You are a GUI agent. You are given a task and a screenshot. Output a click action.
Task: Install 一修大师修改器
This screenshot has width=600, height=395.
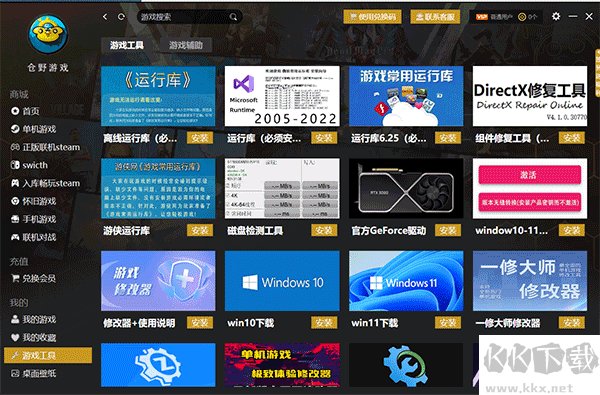[572, 323]
